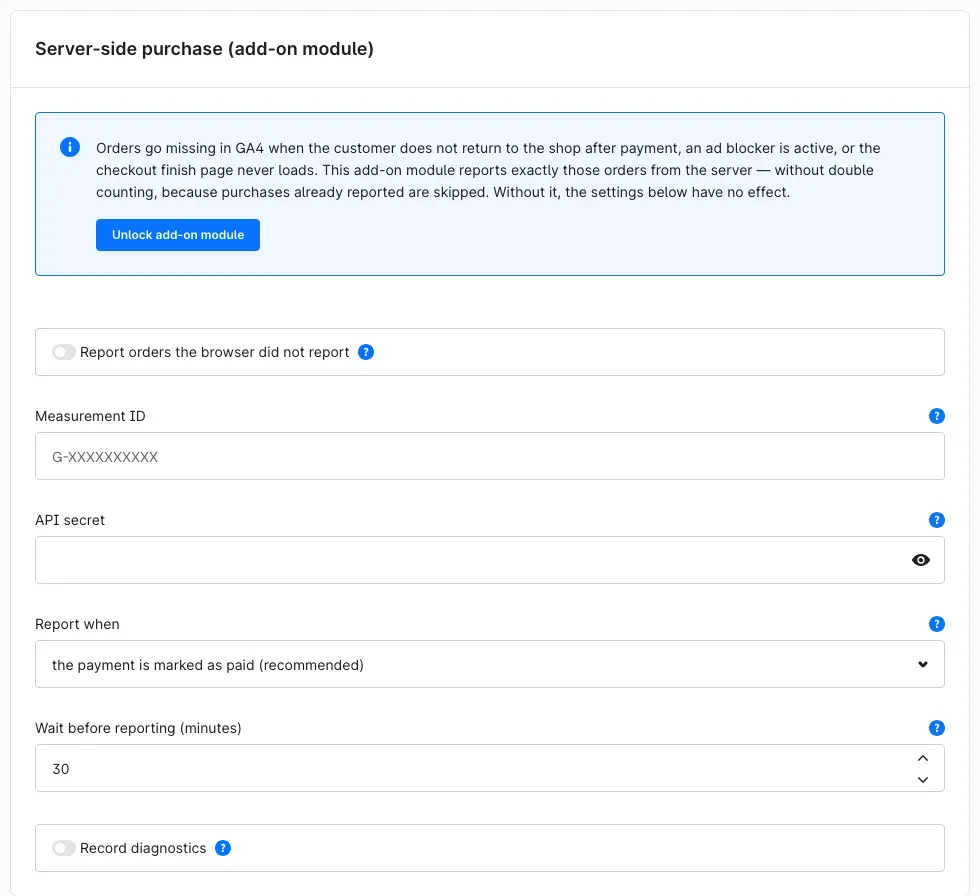Click the Server-side purchase (add-on module) heading
The height and width of the screenshot is (896, 980).
coord(204,49)
